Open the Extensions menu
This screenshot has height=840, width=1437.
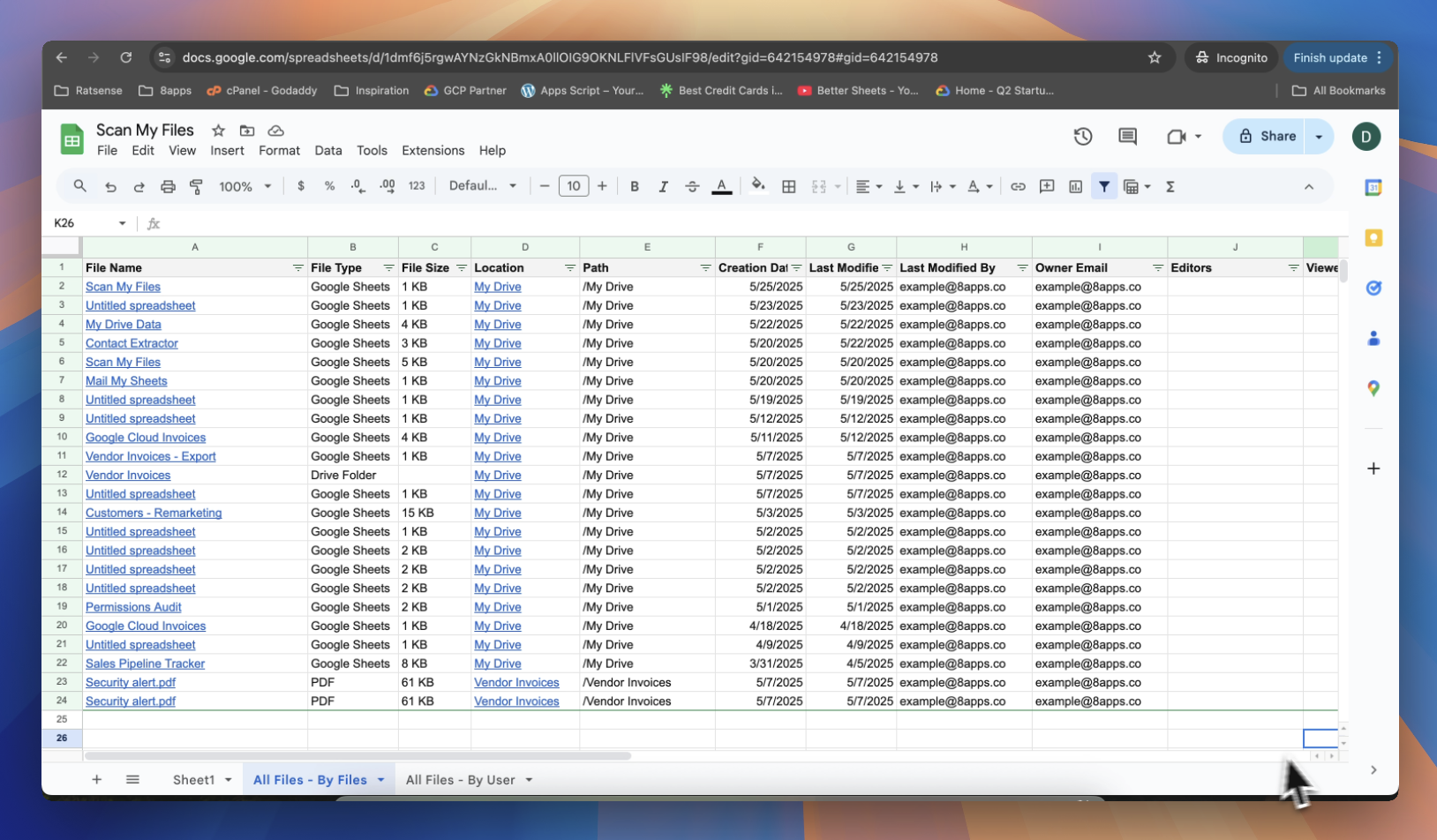click(x=433, y=151)
